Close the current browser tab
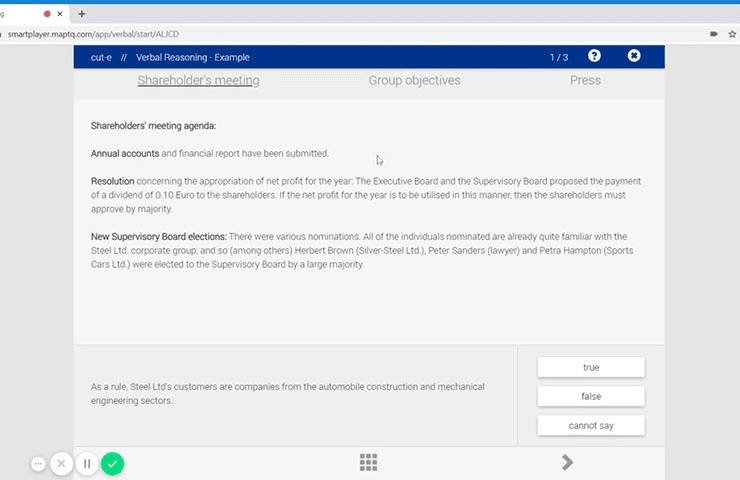The image size is (740, 480). 61,13
